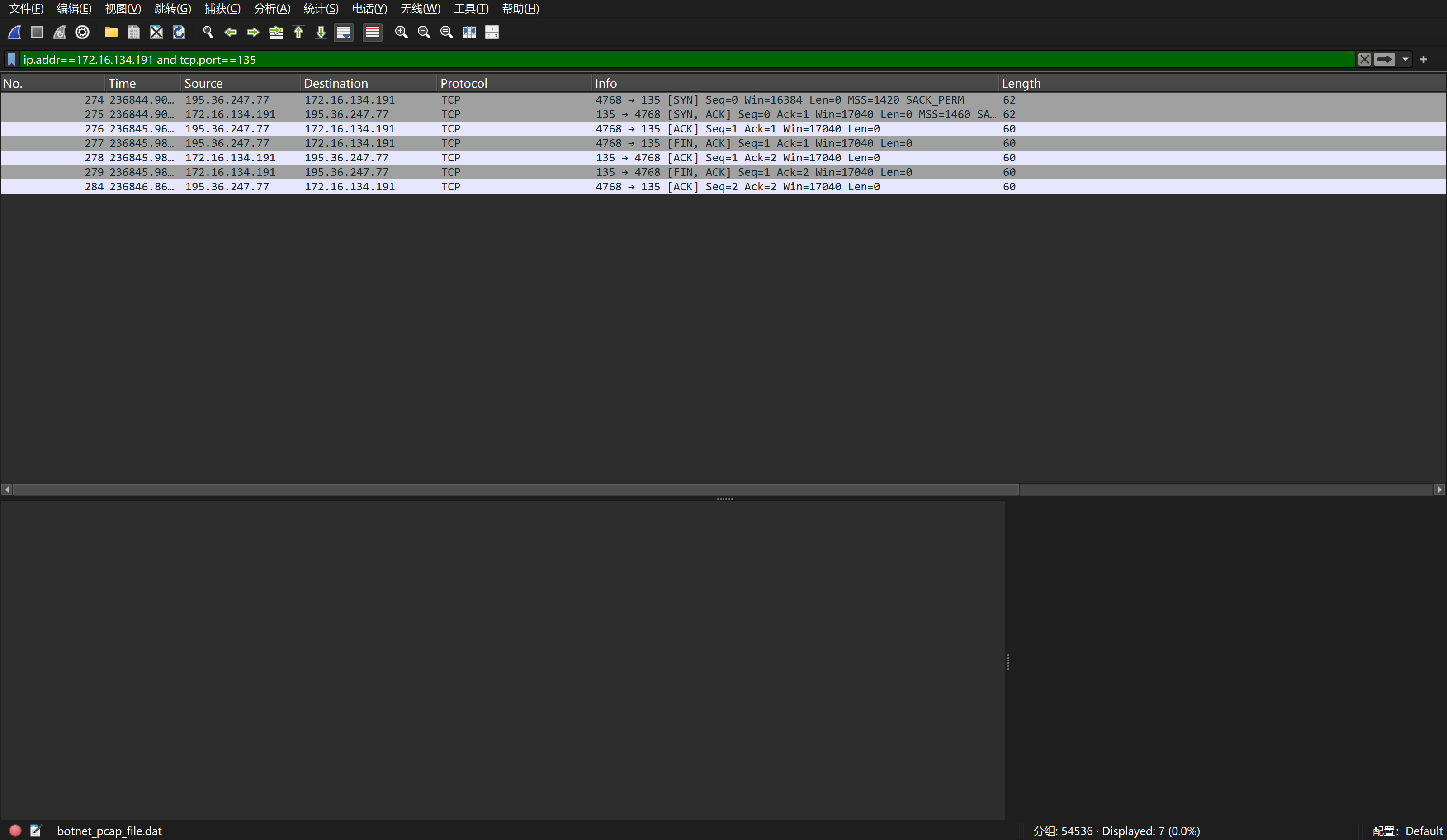Open capture file properties icon in status bar
Screen dimensions: 1447x840
(x=36, y=830)
